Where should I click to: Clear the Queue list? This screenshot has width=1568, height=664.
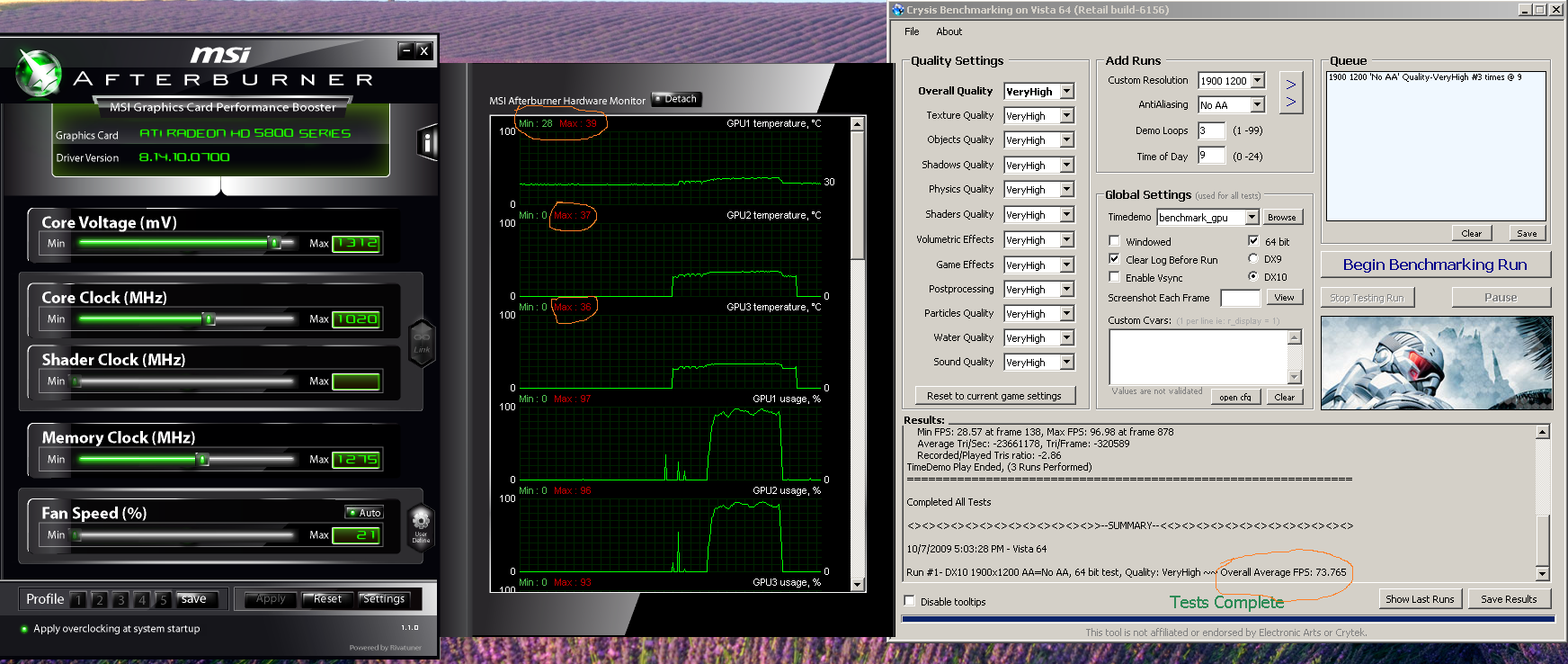pos(1472,233)
